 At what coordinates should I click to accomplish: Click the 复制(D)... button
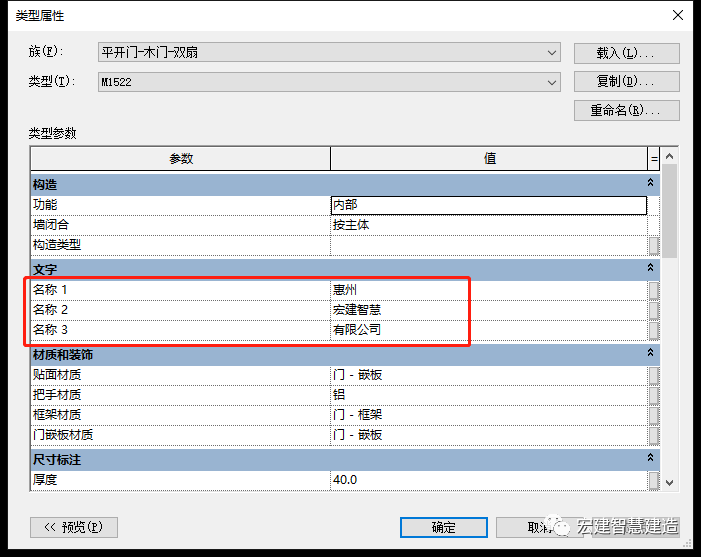(626, 81)
